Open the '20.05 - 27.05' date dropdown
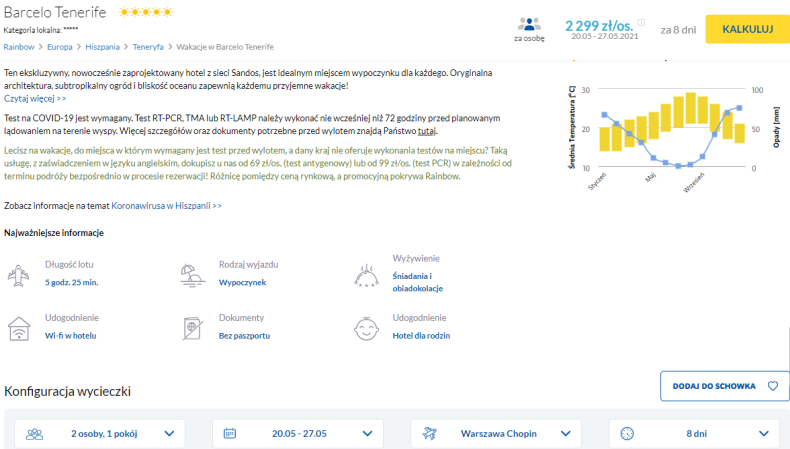Viewport: 790px width, 449px height. (298, 433)
